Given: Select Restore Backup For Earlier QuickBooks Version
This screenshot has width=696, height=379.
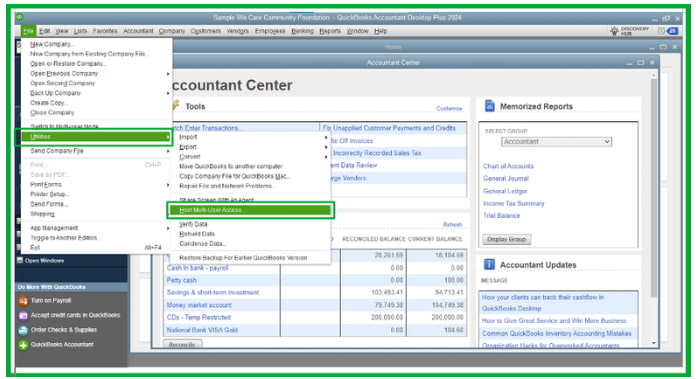Looking at the screenshot, I should pyautogui.click(x=243, y=258).
